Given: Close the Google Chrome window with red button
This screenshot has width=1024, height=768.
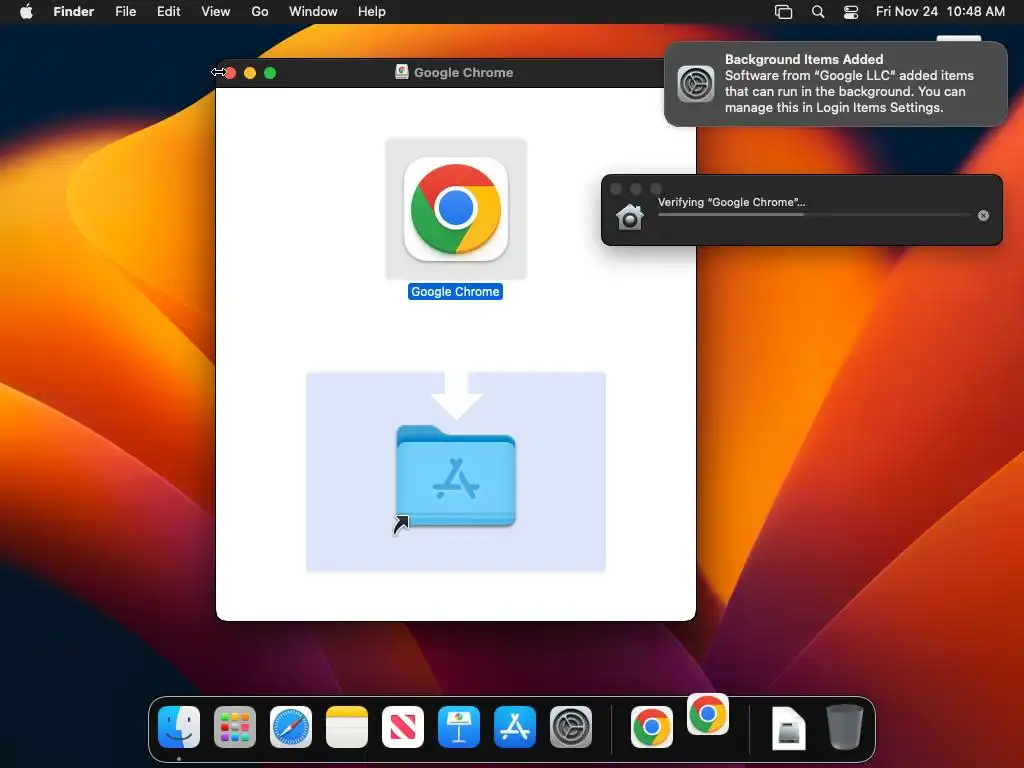Looking at the screenshot, I should (230, 73).
